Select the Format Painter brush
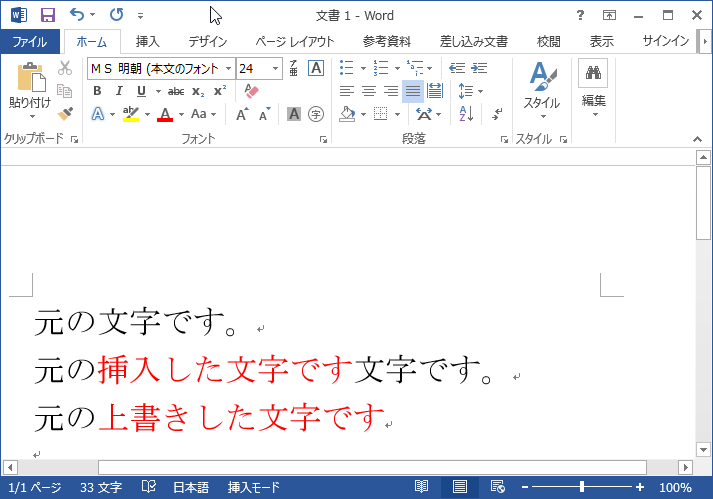 pyautogui.click(x=65, y=113)
